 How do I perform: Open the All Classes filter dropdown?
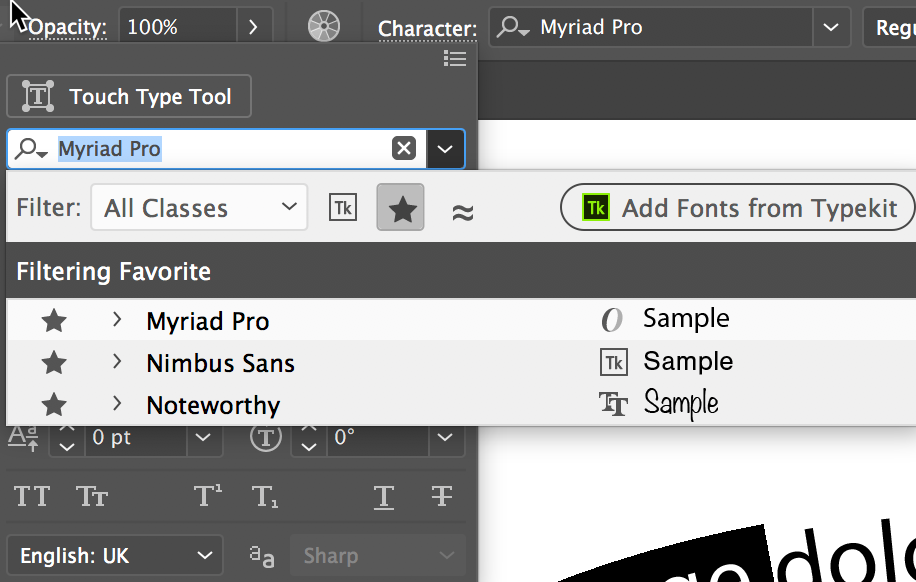click(x=199, y=208)
